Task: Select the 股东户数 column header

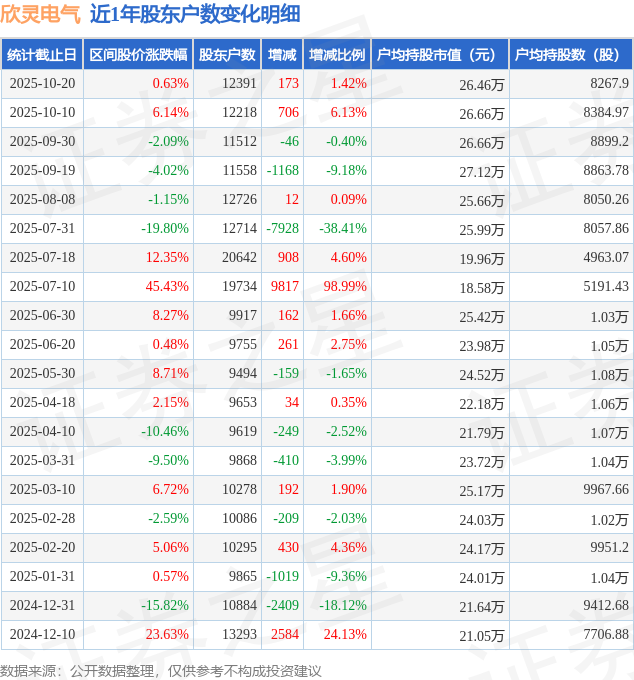Action: [226, 55]
